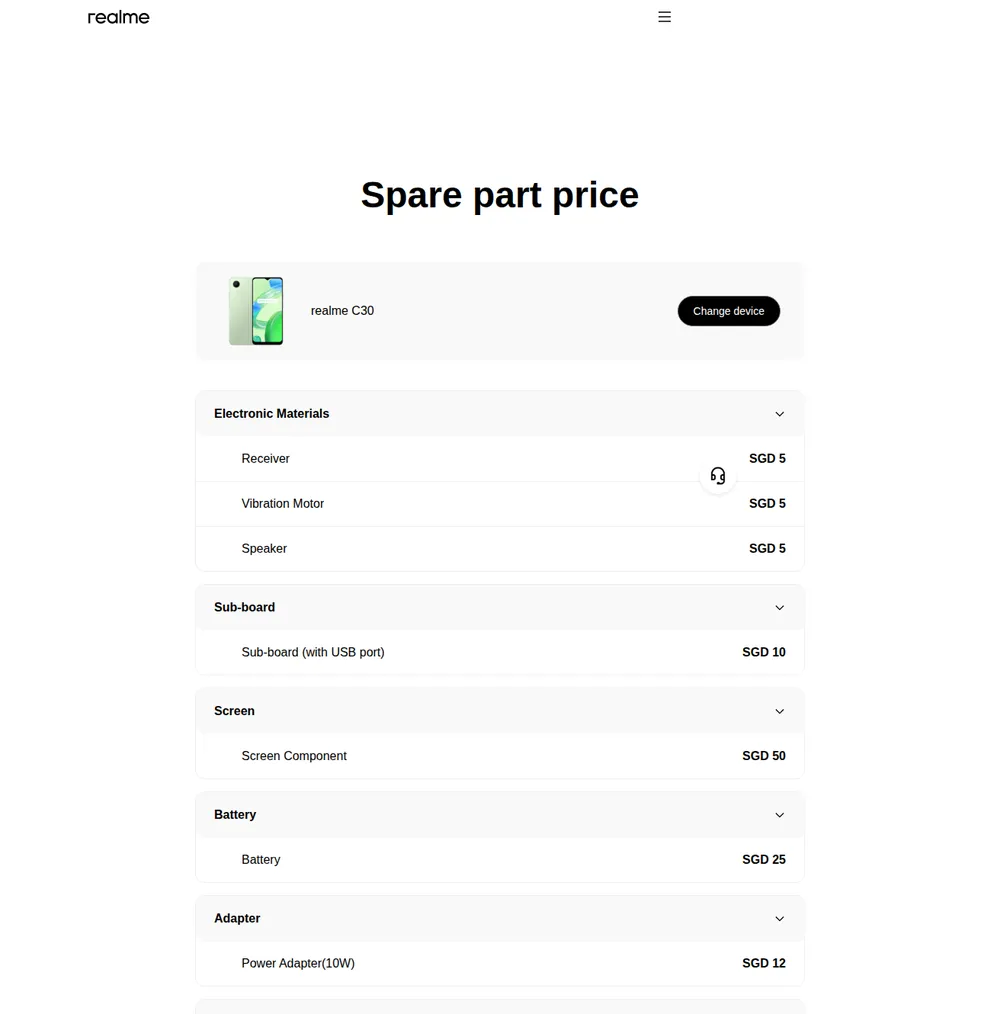Collapse the Adapter section chevron
Image resolution: width=1000 pixels, height=1014 pixels.
pyautogui.click(x=779, y=919)
